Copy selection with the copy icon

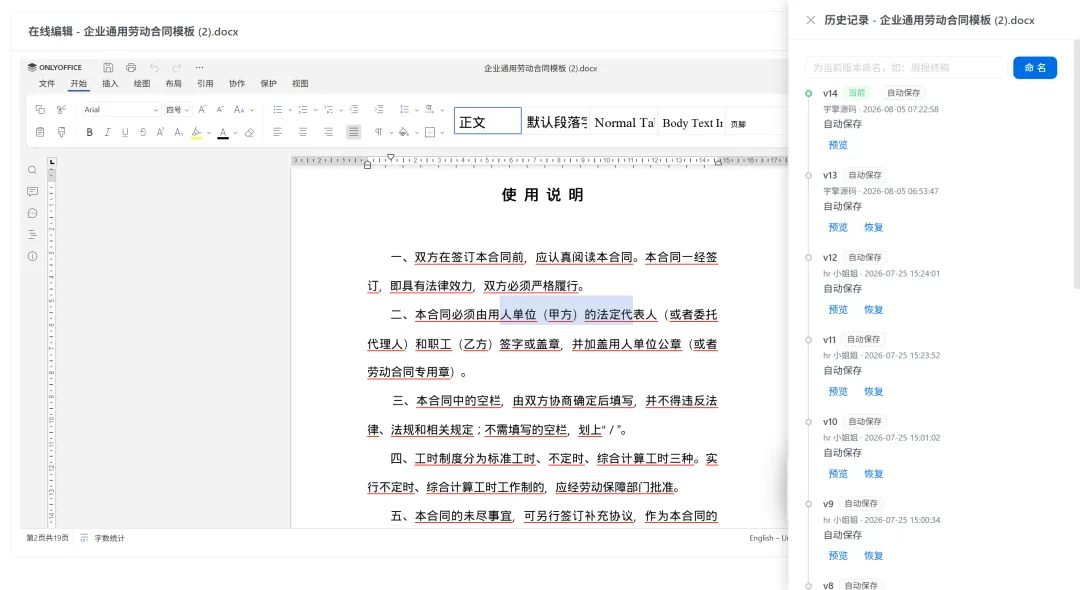click(40, 109)
